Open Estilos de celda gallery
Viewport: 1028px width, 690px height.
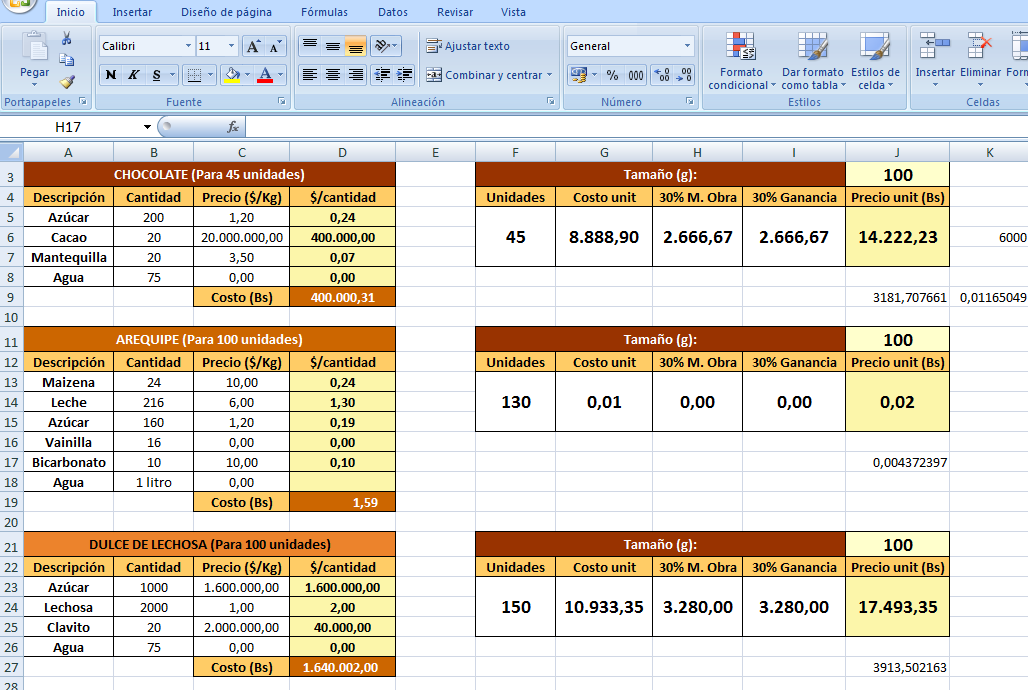pyautogui.click(x=875, y=60)
